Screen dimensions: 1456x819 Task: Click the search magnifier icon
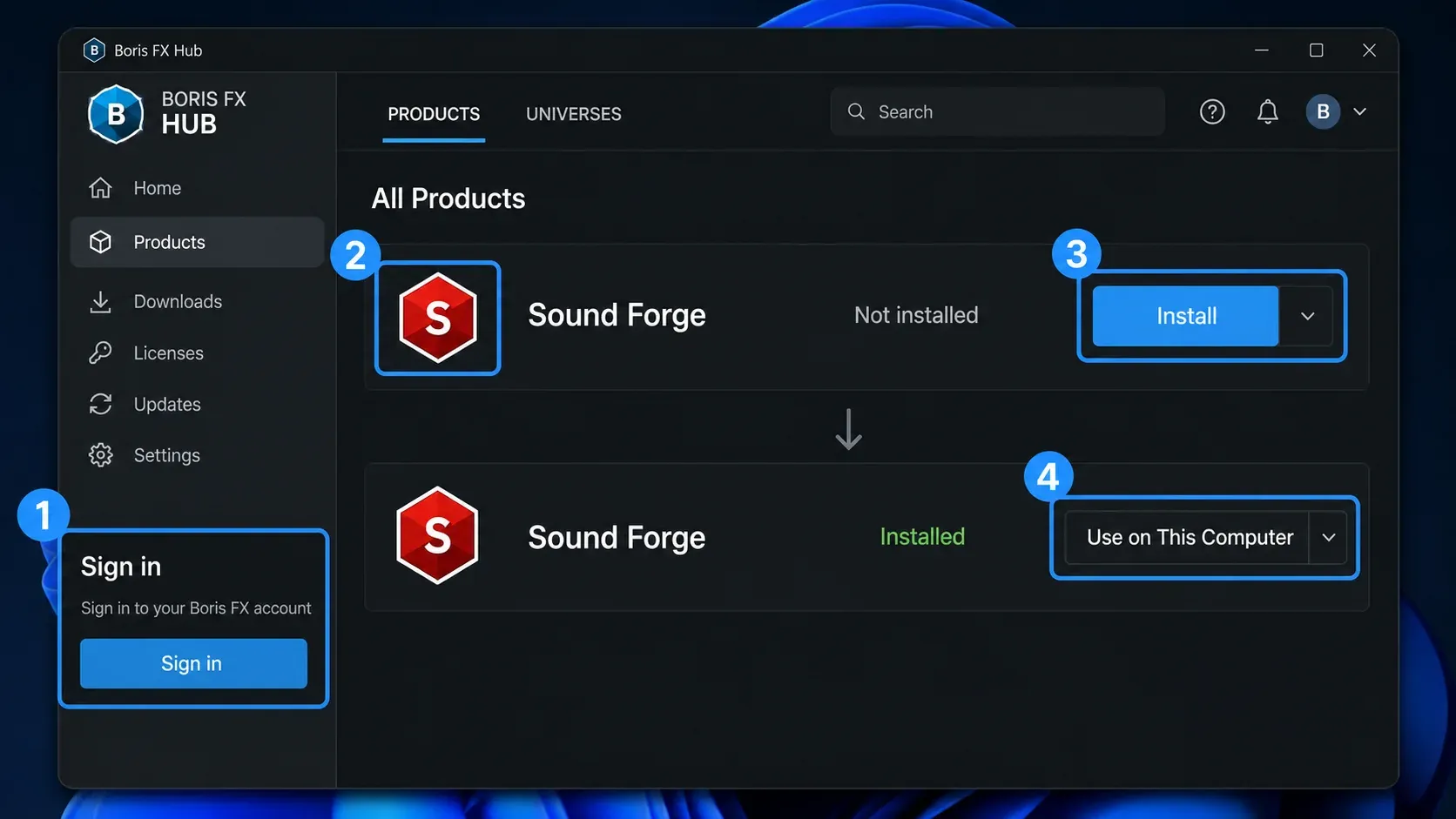[856, 111]
